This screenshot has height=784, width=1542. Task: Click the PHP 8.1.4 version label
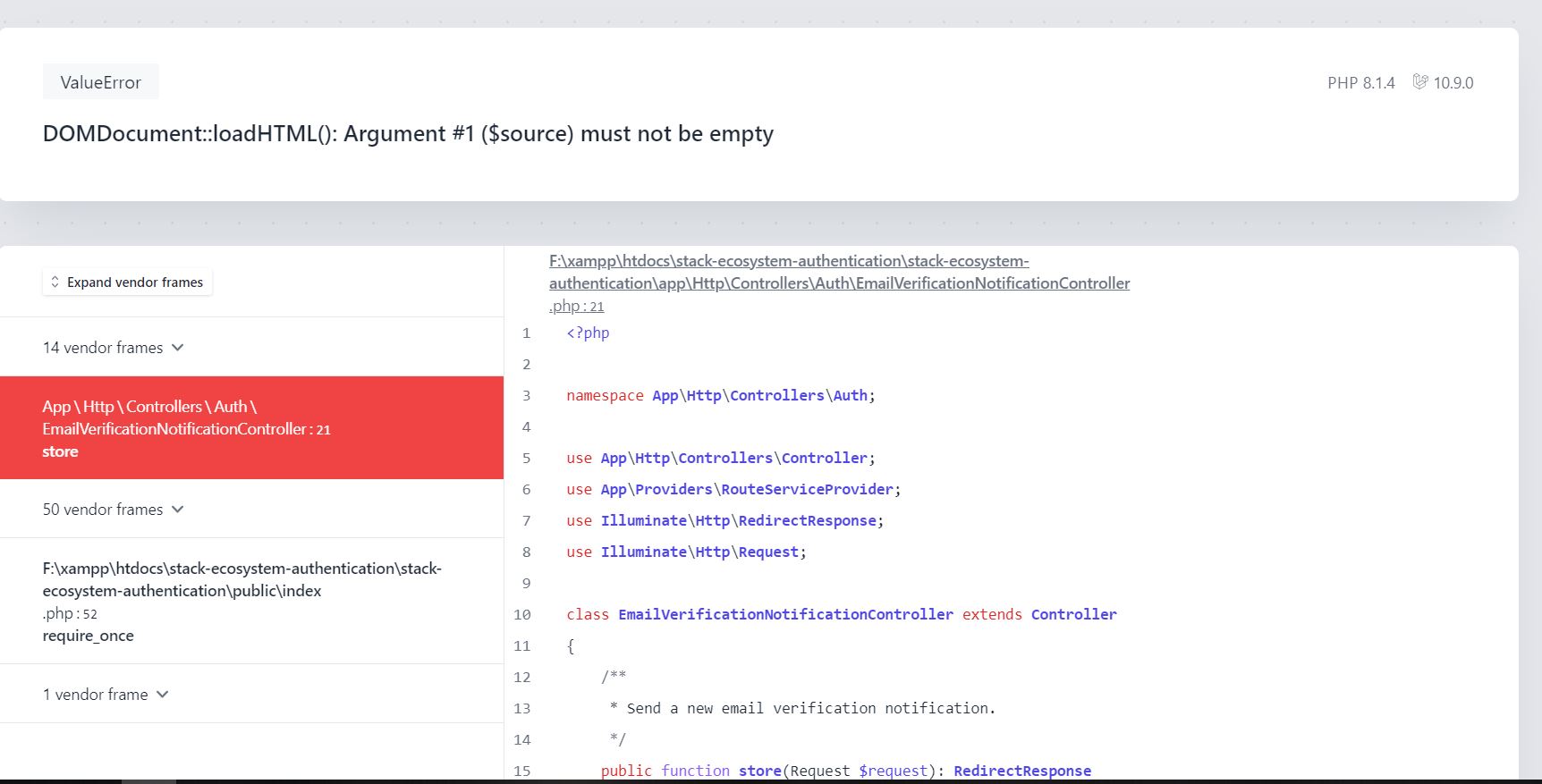(x=1360, y=82)
